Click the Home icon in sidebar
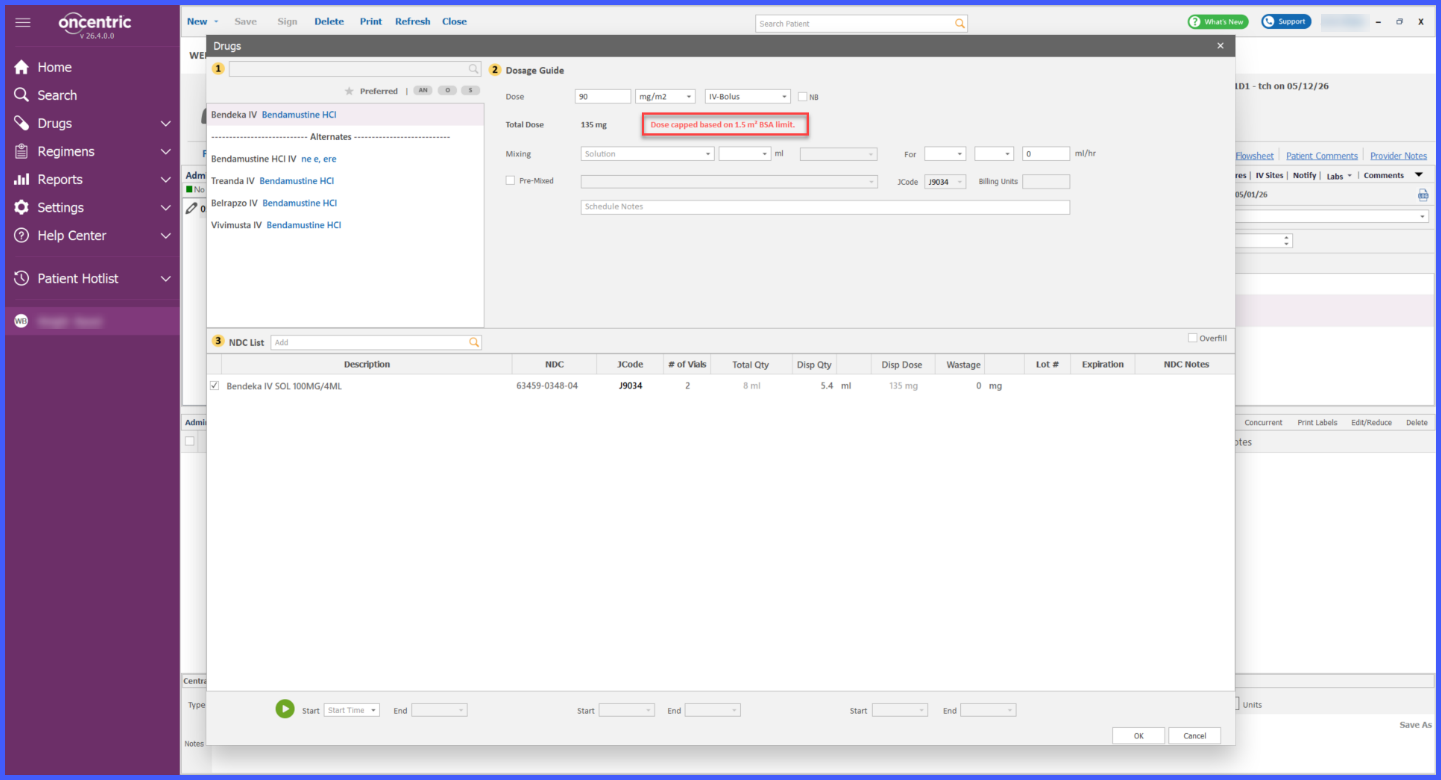Image resolution: width=1441 pixels, height=780 pixels. 21,67
